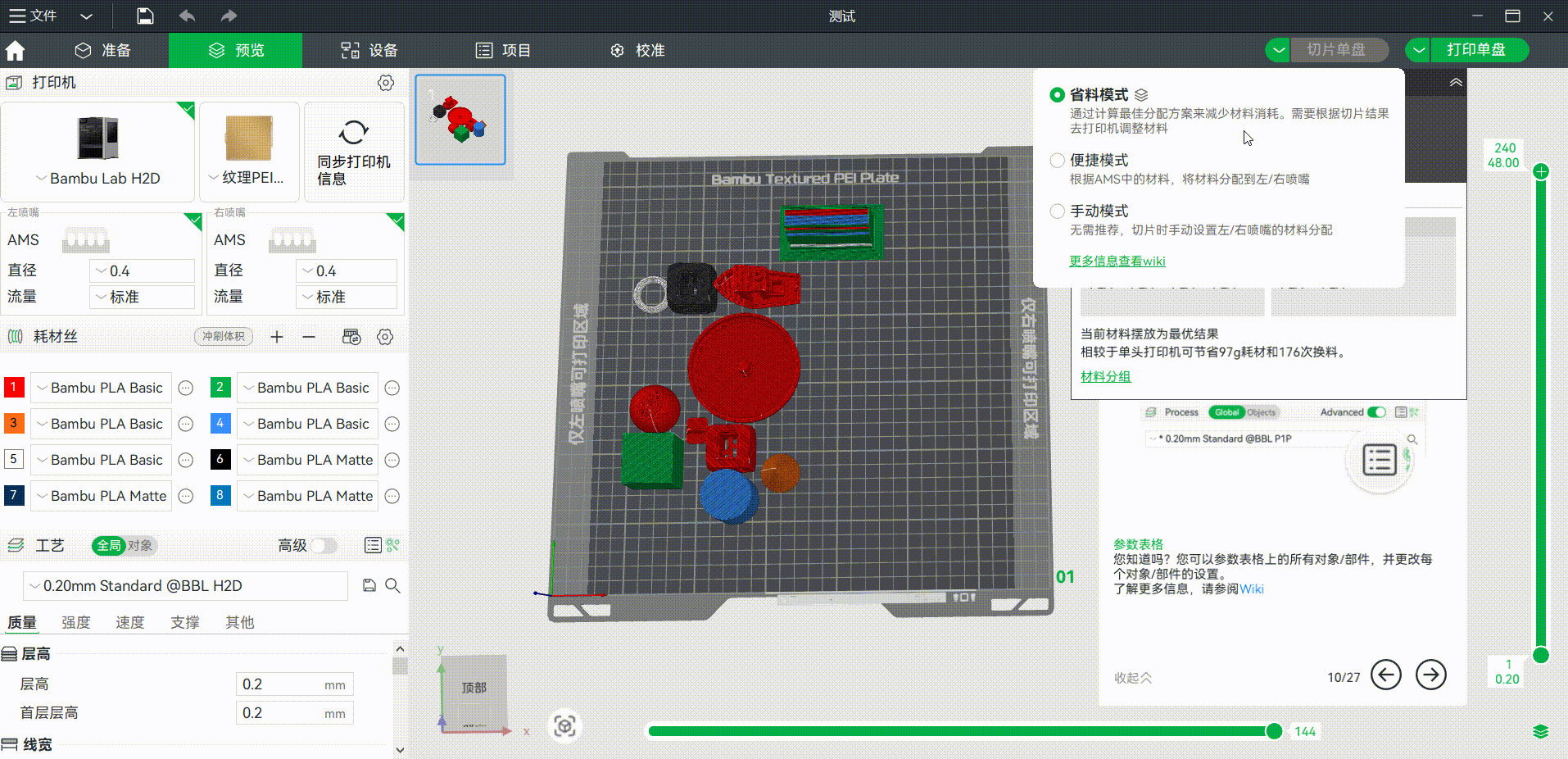Switch to 准备 tab

pos(103,51)
